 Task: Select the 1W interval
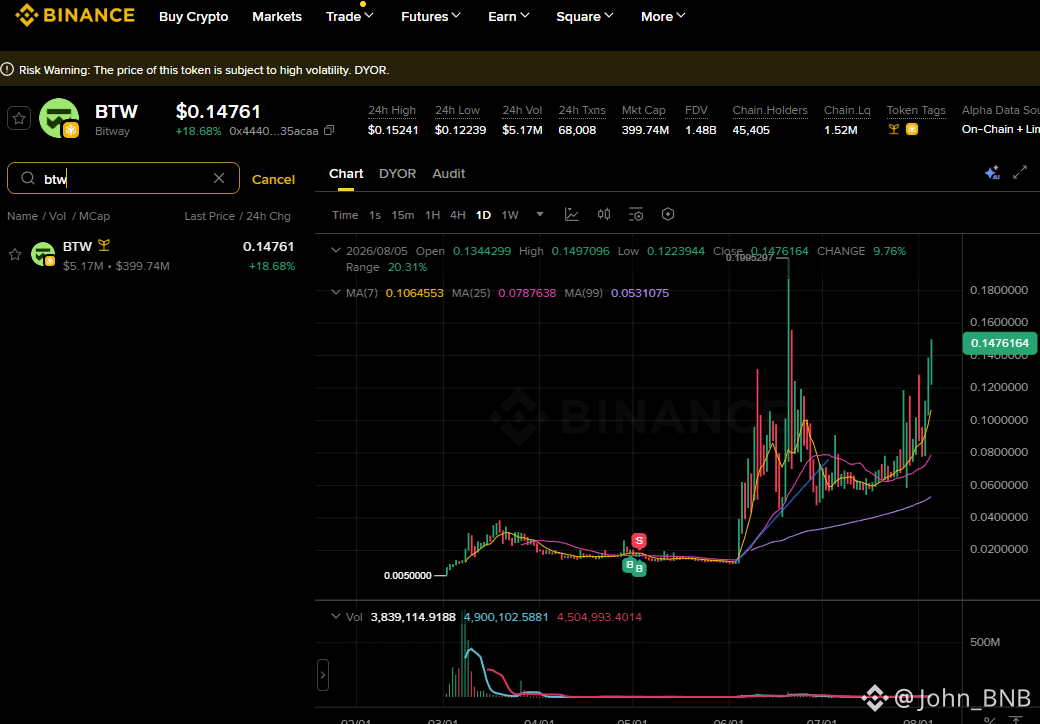coord(510,215)
